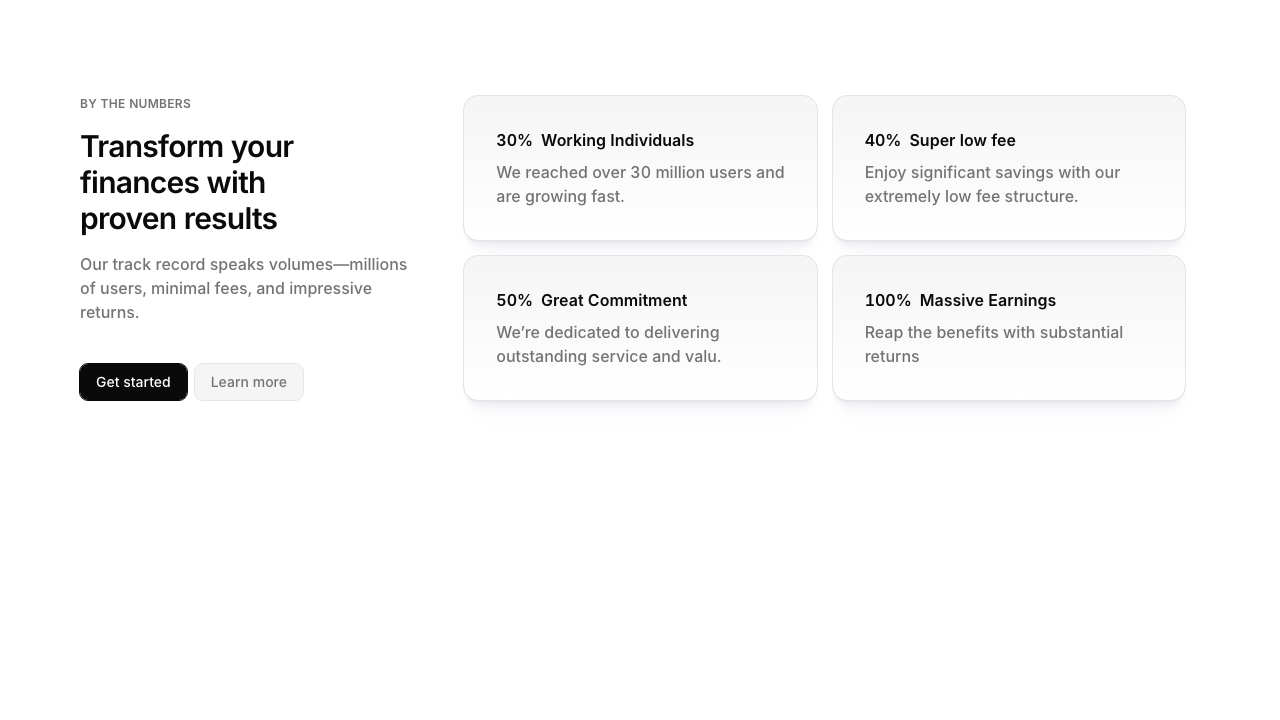
Task: Click the Get started button
Action: click(x=133, y=382)
